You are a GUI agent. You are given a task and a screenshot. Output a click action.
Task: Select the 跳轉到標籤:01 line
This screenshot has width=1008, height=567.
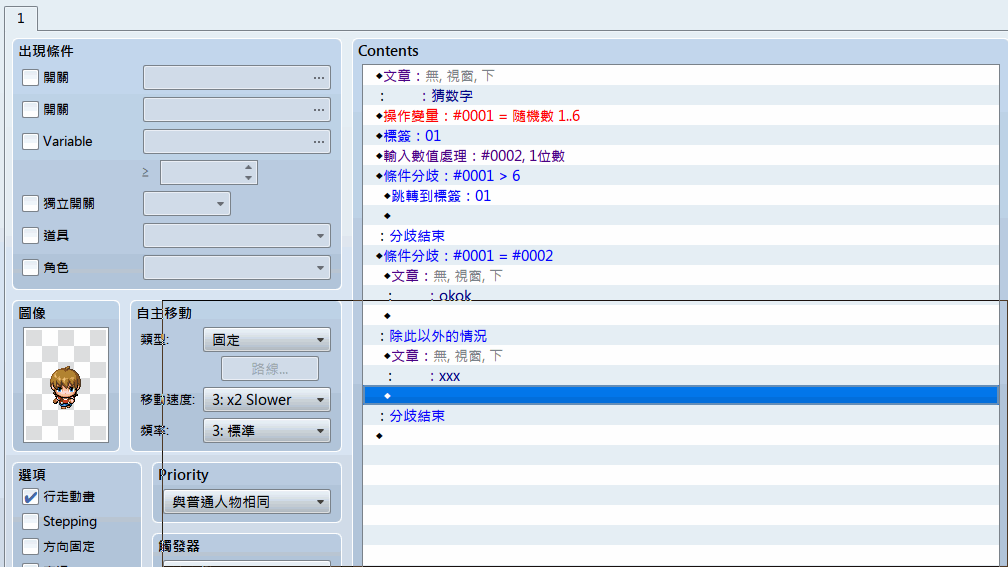coord(681,195)
